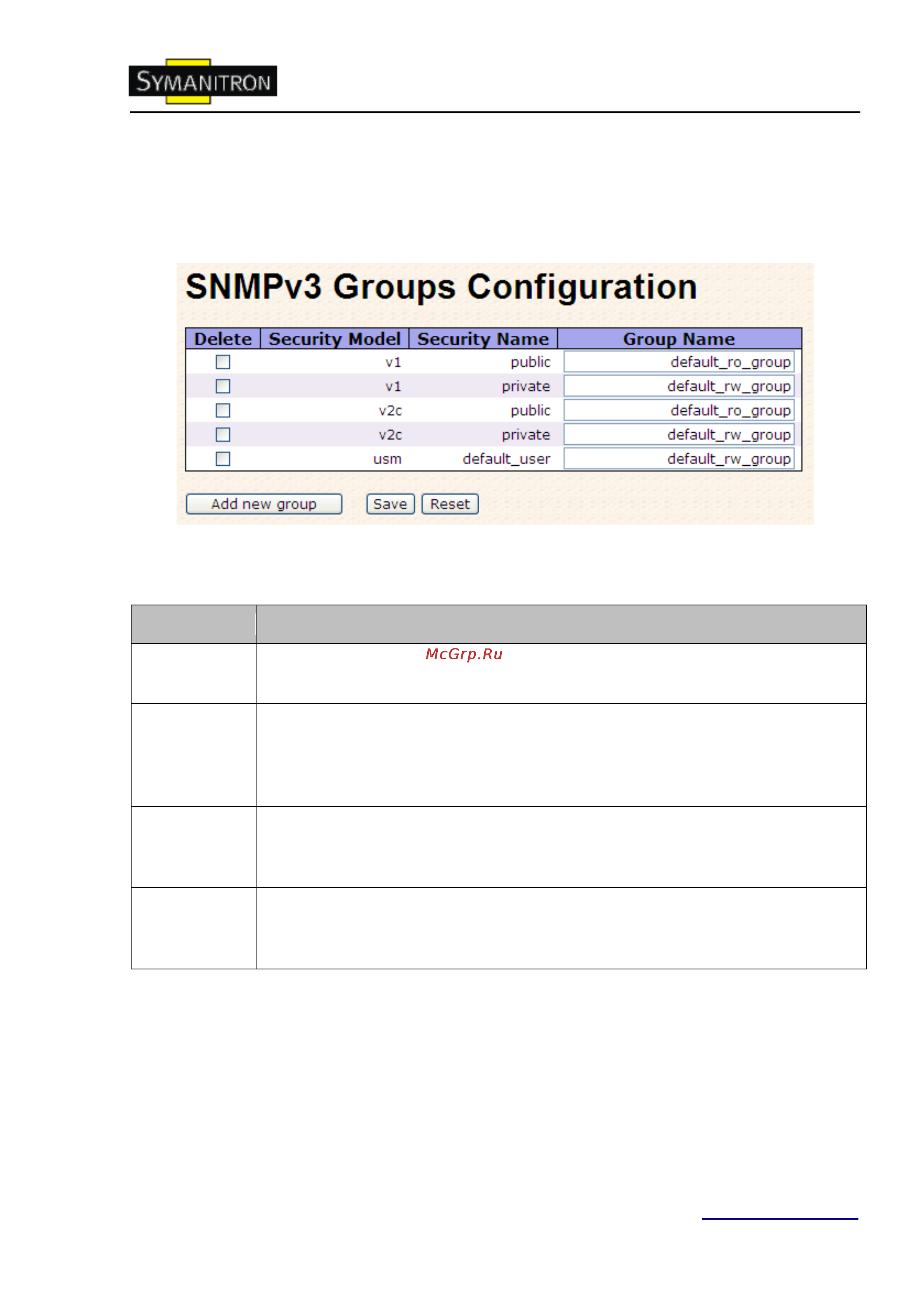
Task: Select the usm security model cell
Action: point(387,459)
